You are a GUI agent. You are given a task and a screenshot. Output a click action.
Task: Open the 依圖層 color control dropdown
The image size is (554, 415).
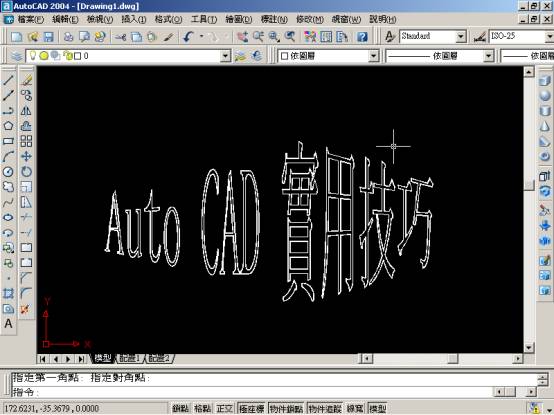373,56
